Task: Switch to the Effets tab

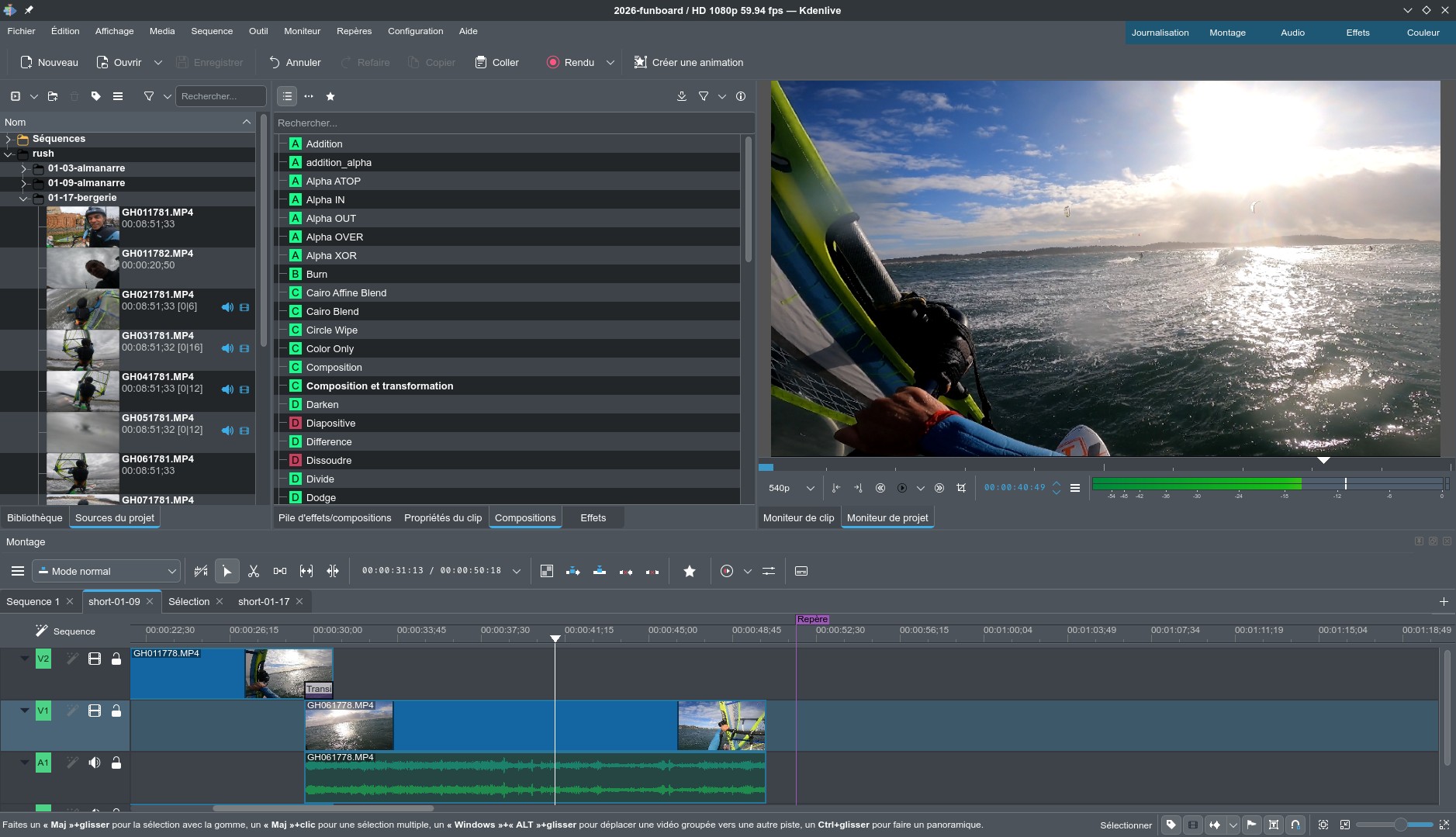Action: point(593,518)
